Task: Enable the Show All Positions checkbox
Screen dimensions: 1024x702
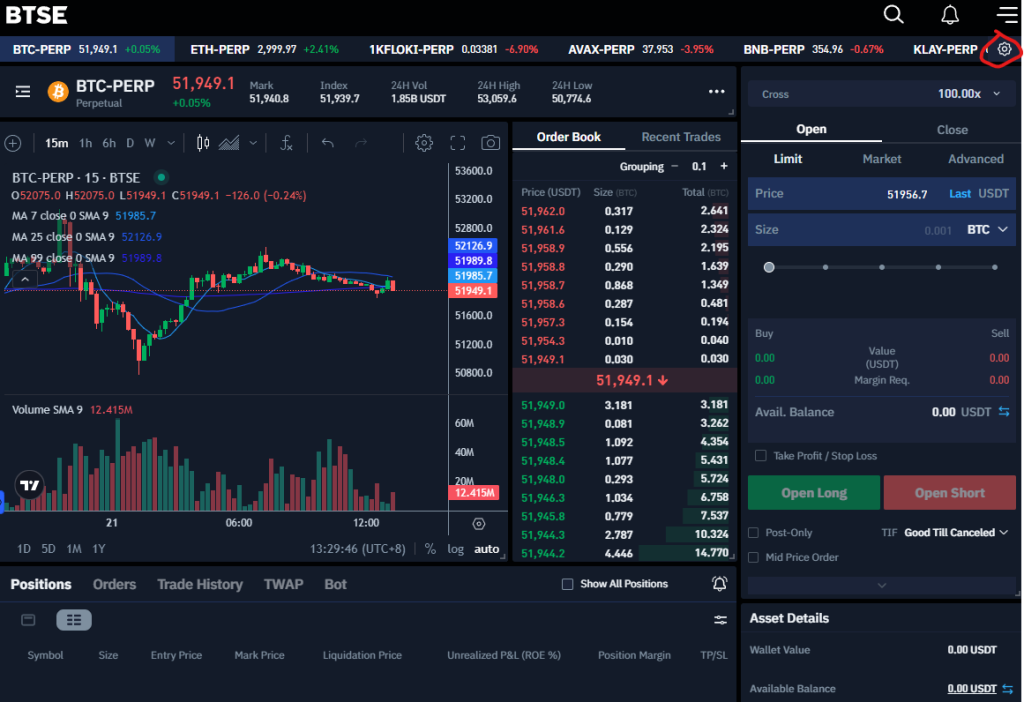Action: point(567,584)
